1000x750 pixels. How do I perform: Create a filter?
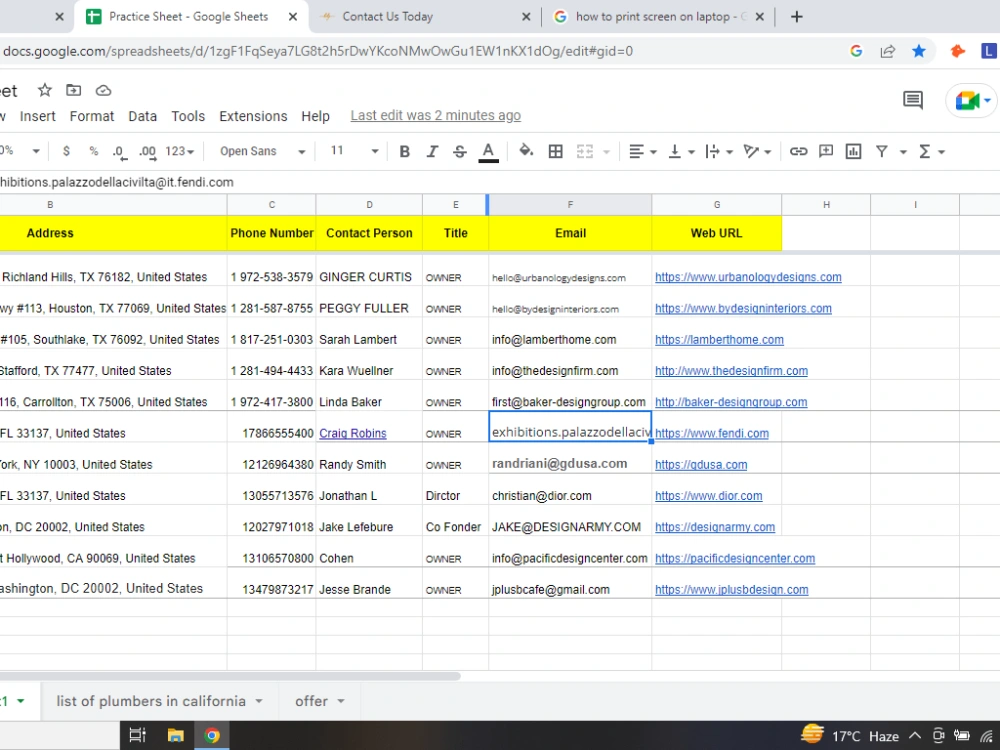click(881, 151)
